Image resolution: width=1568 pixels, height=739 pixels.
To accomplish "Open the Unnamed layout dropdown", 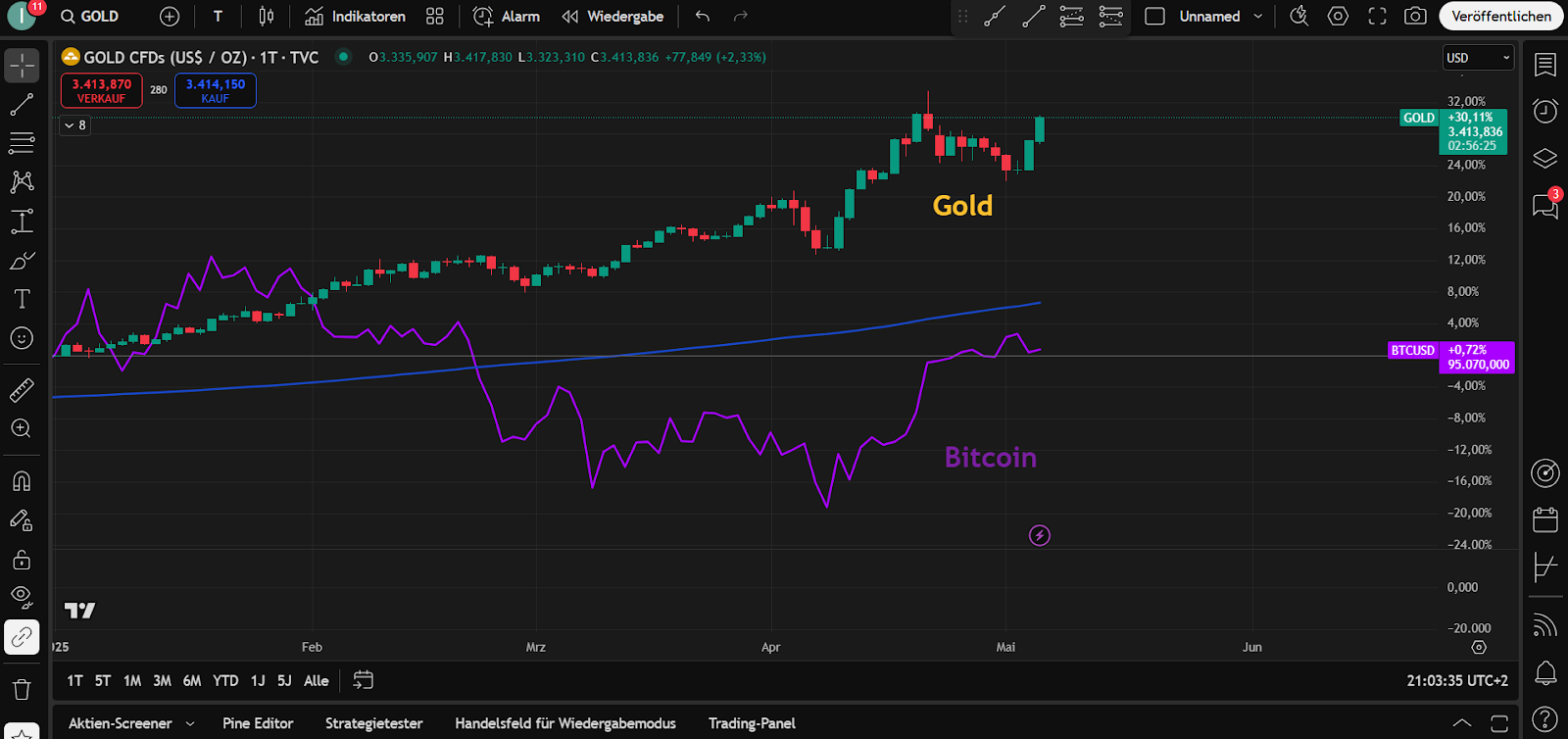I will (1221, 17).
